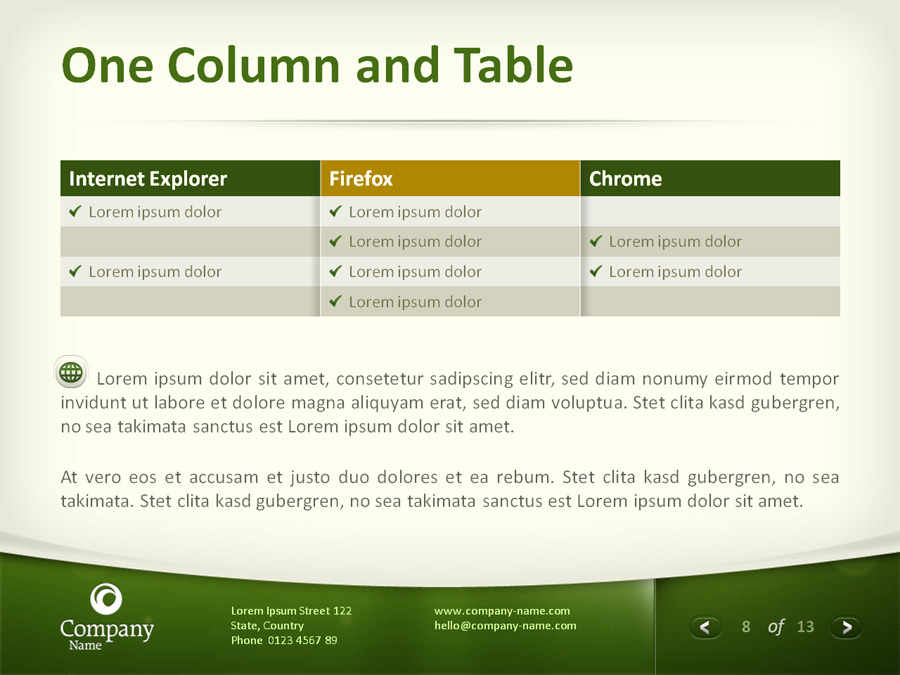This screenshot has height=675, width=900.
Task: Click the globe icon beside the paragraph
Action: coord(71,372)
